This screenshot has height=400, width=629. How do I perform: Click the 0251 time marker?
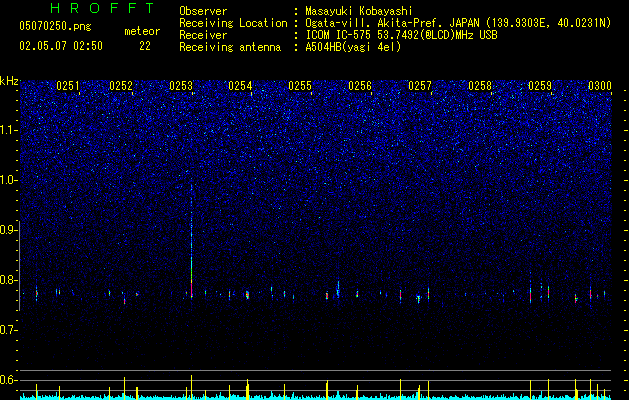coord(68,86)
